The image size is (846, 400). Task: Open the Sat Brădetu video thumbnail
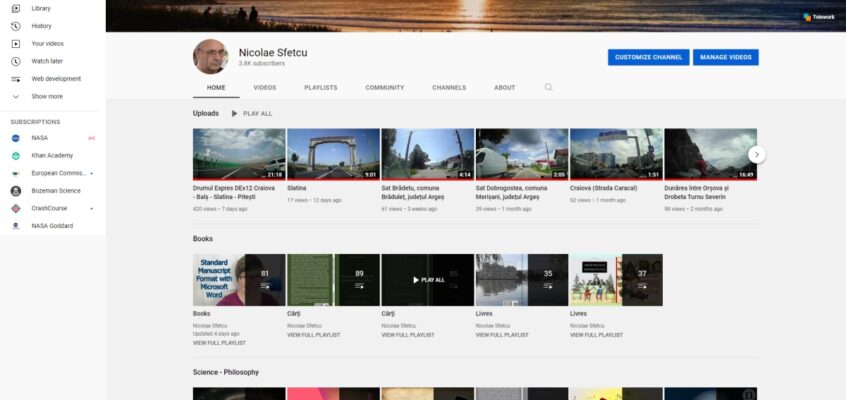point(428,154)
